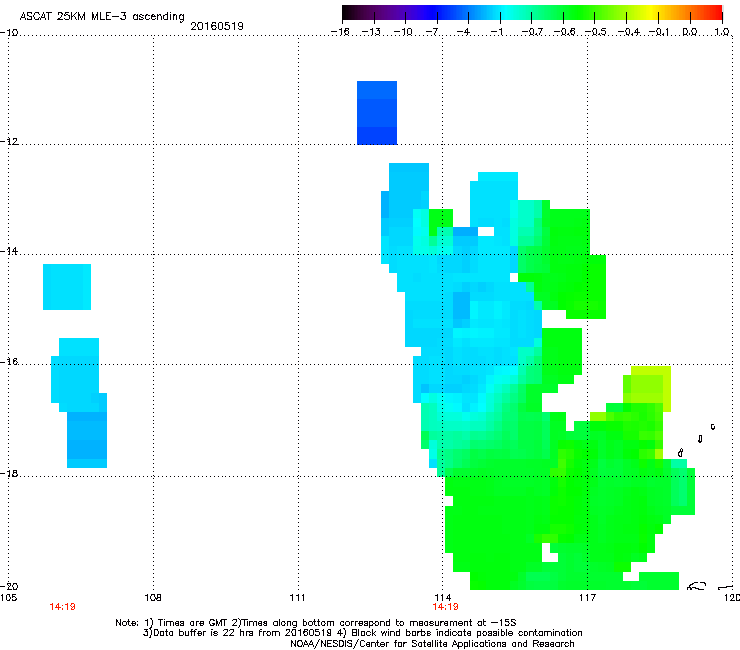The image size is (740, 650).
Task: Select the date label 20160519
Action: [217, 26]
